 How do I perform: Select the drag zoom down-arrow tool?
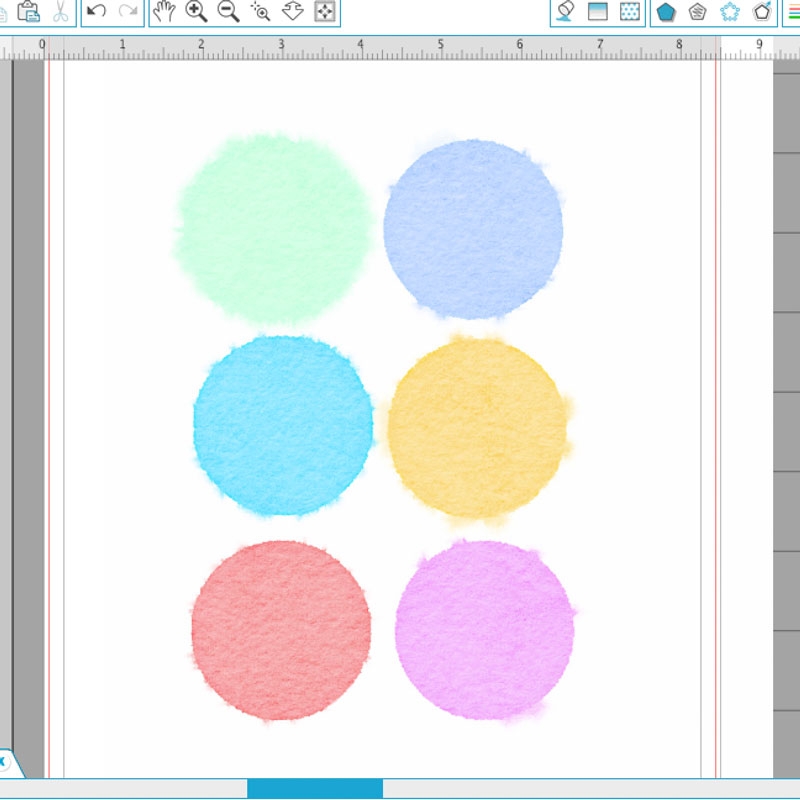(x=293, y=11)
